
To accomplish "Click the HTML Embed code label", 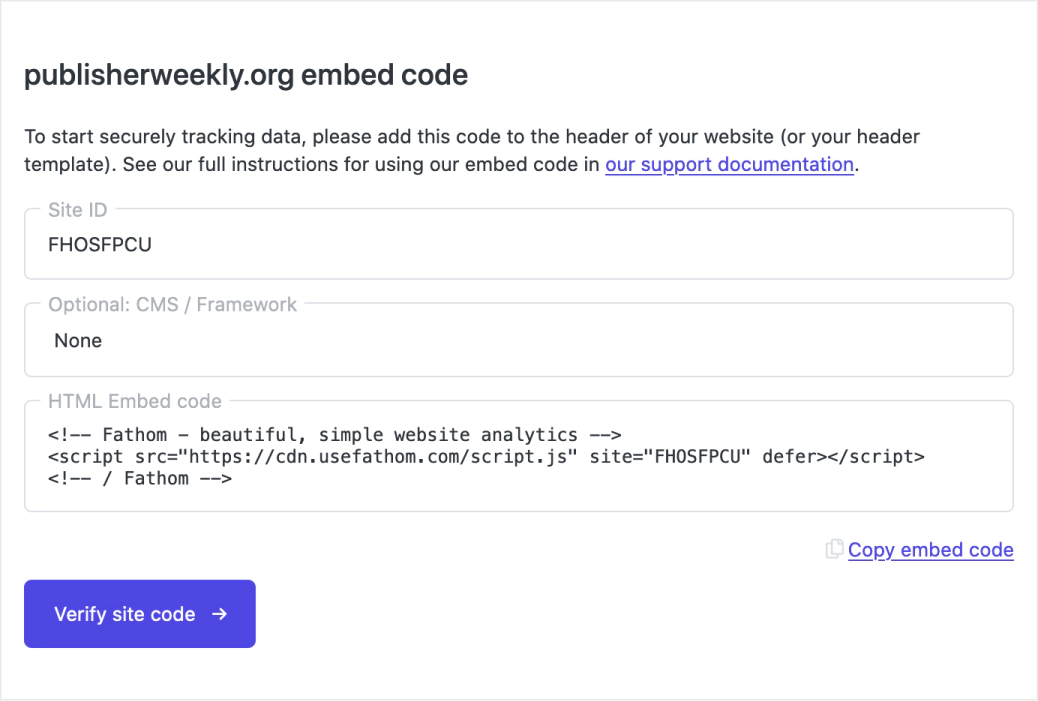I will click(x=135, y=401).
